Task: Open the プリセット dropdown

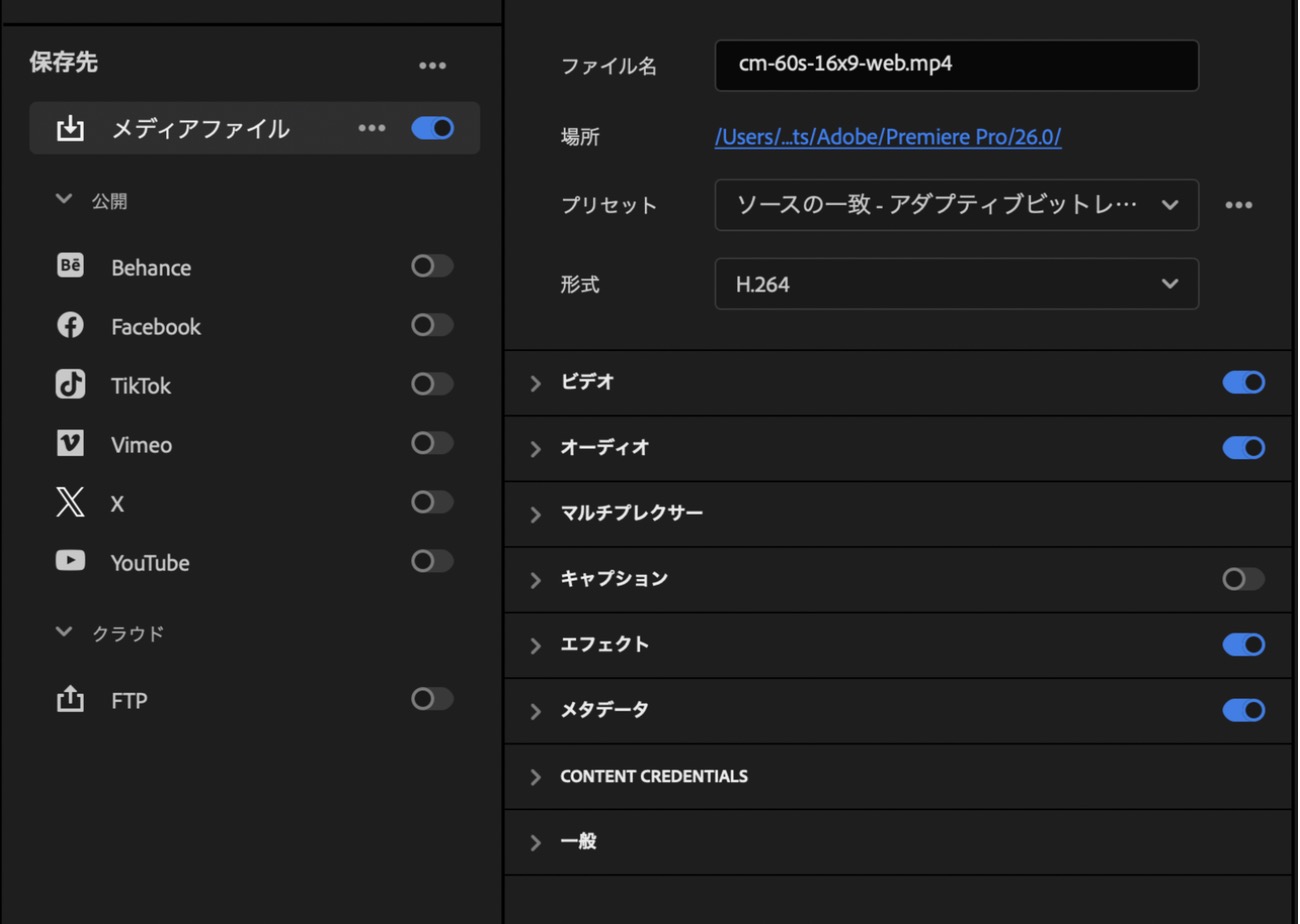Action: click(956, 205)
